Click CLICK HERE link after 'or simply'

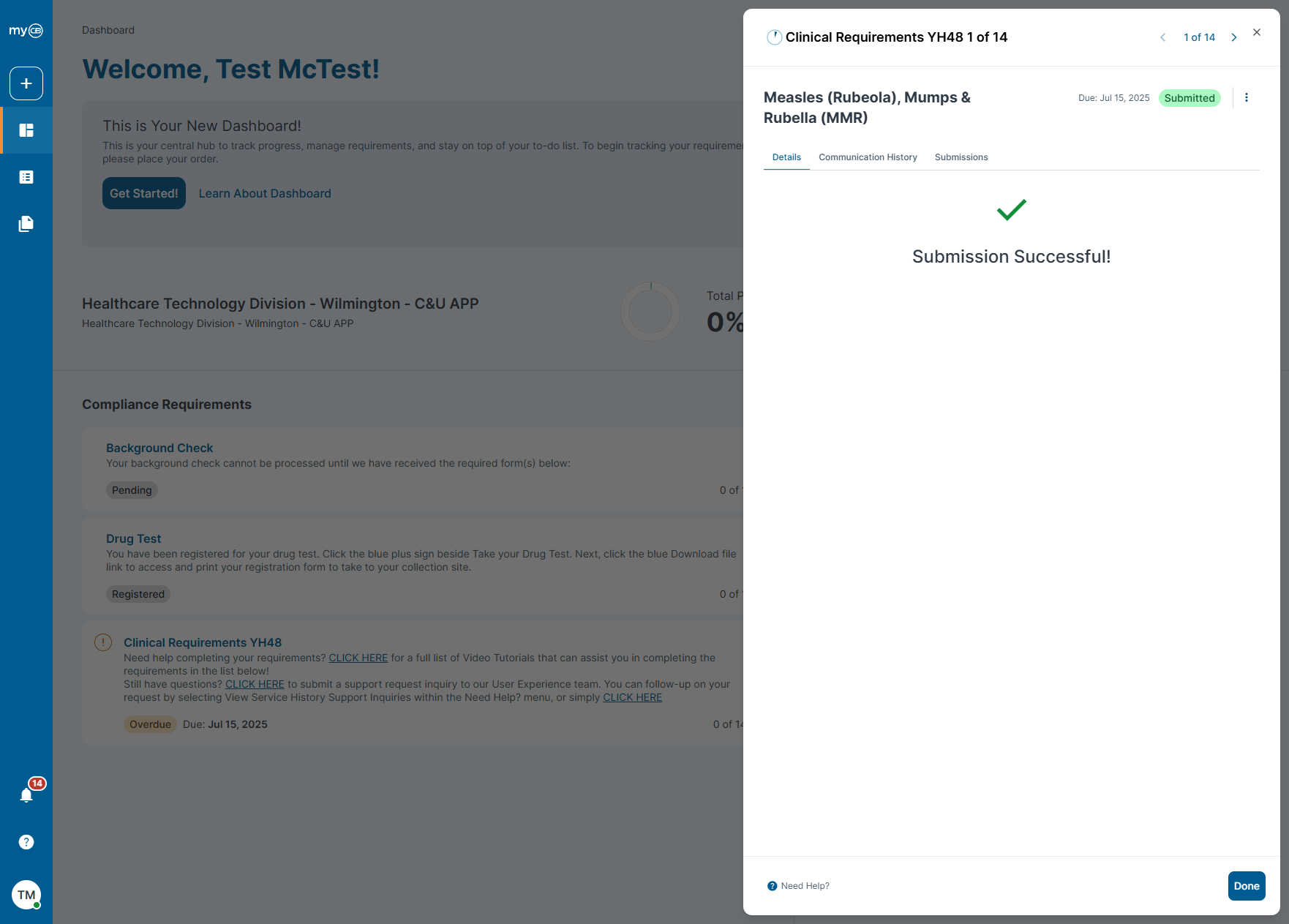coord(632,697)
